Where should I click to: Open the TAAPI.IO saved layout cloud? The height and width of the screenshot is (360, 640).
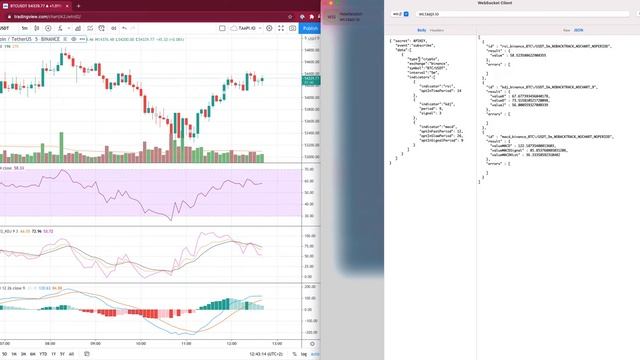243,28
